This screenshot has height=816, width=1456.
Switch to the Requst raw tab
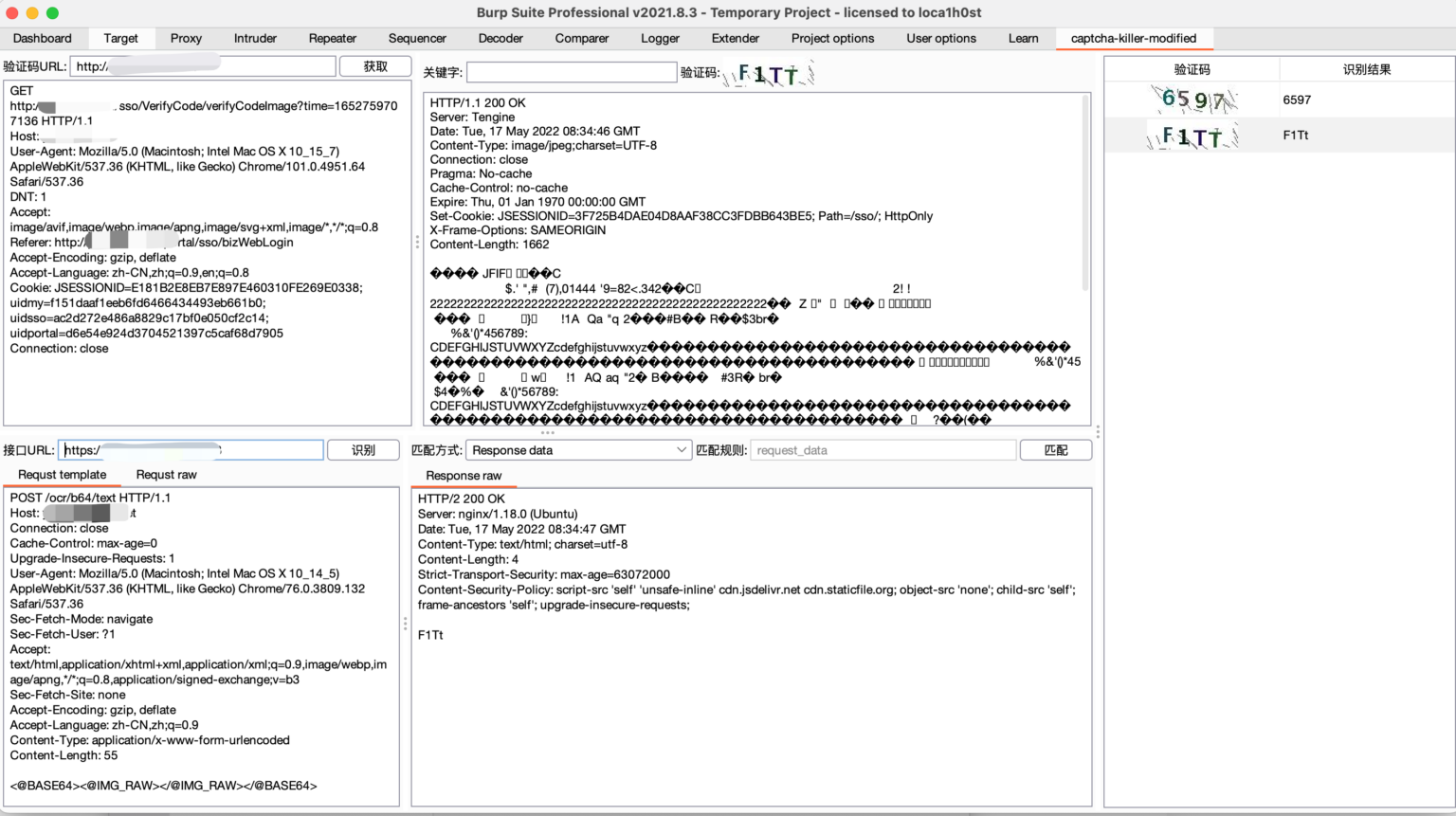(166, 474)
